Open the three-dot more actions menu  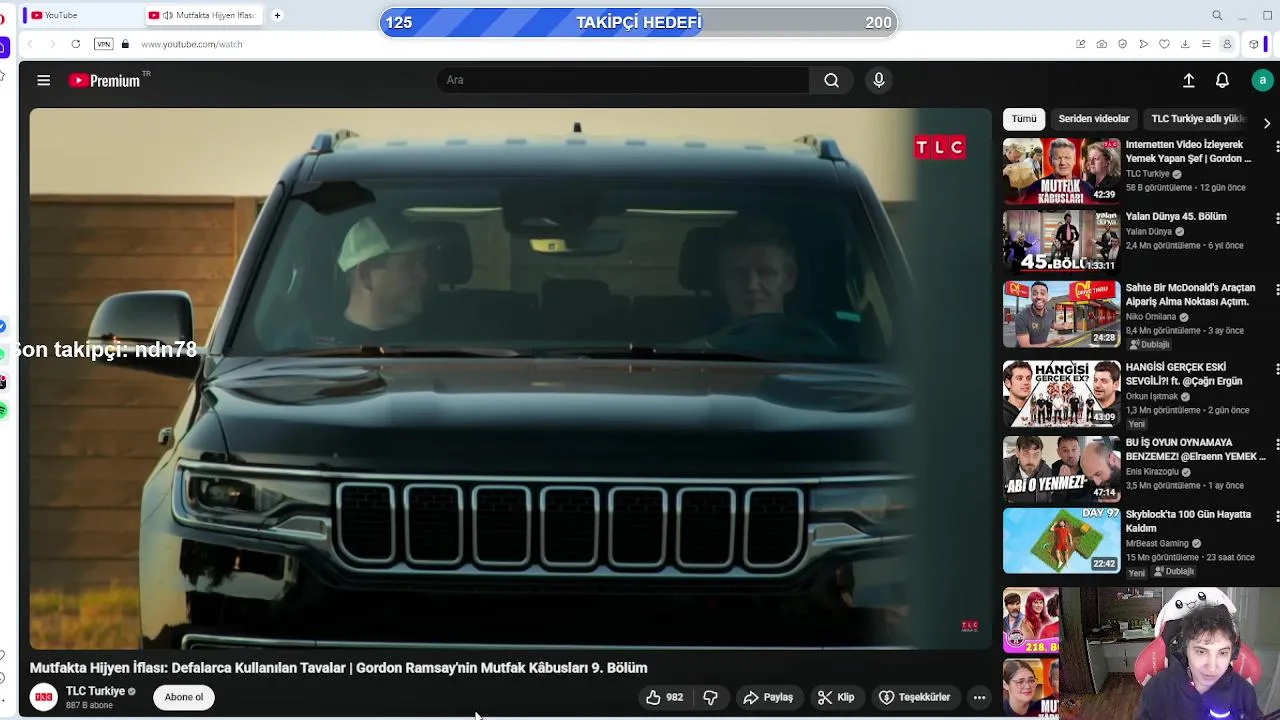coord(980,697)
